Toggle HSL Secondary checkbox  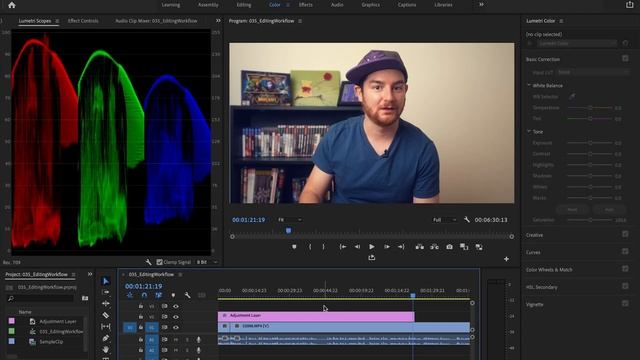pos(625,287)
